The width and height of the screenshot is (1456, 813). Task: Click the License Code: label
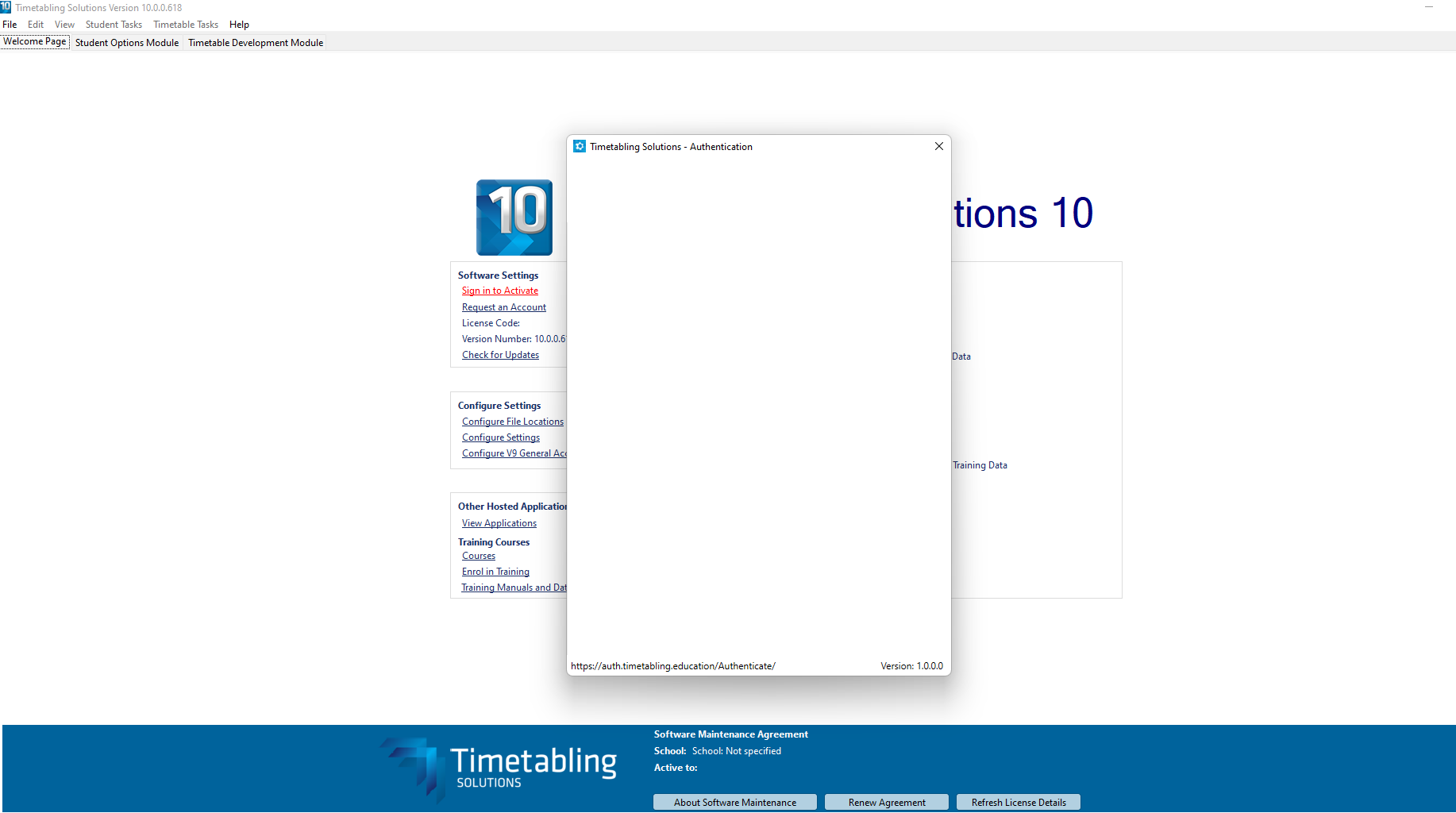tap(491, 323)
